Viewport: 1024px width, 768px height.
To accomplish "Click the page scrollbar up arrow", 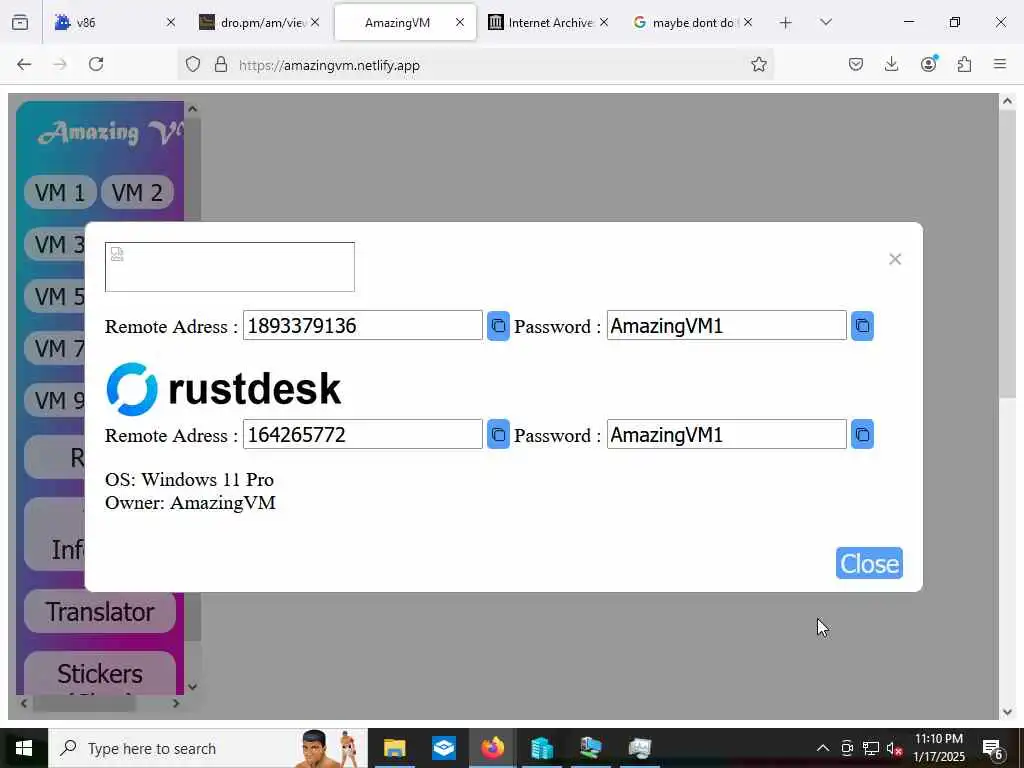I will (x=1006, y=101).
